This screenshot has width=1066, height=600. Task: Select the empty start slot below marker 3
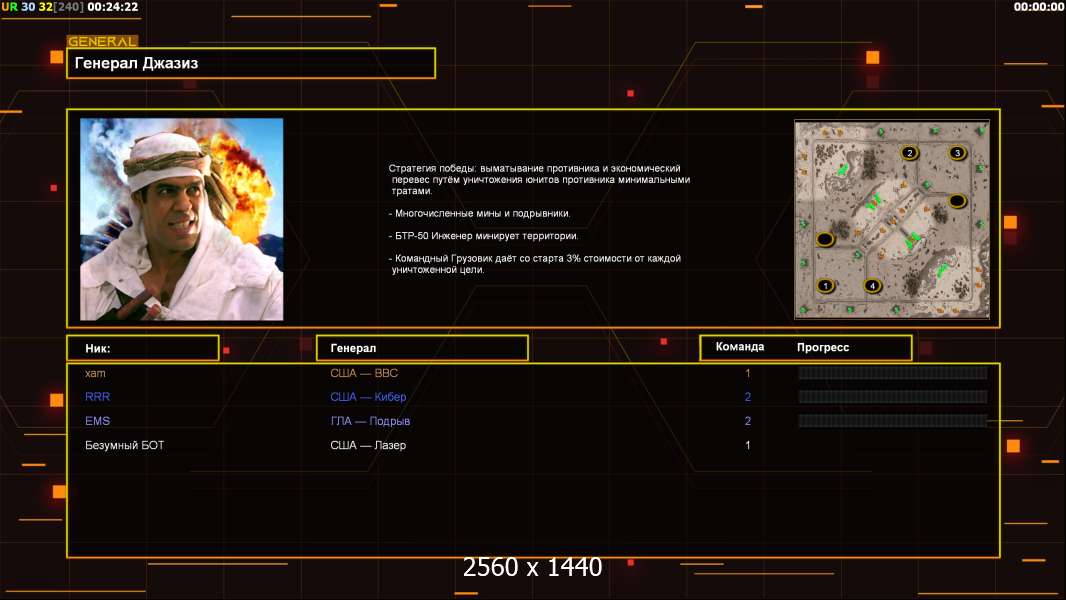tap(956, 200)
